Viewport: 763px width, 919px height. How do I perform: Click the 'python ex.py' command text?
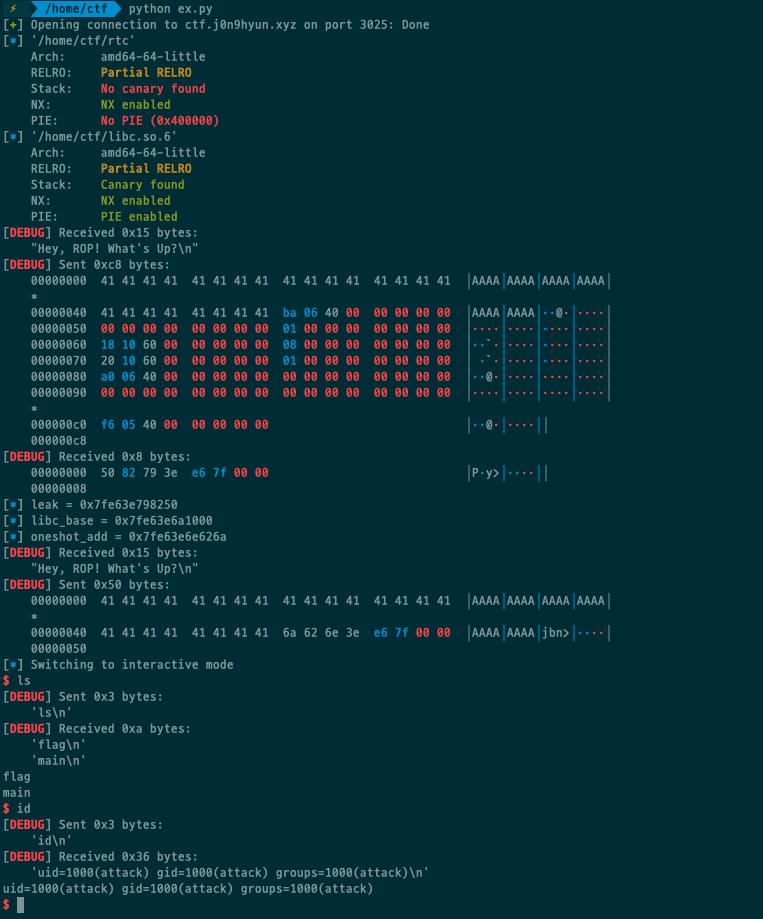pos(171,9)
